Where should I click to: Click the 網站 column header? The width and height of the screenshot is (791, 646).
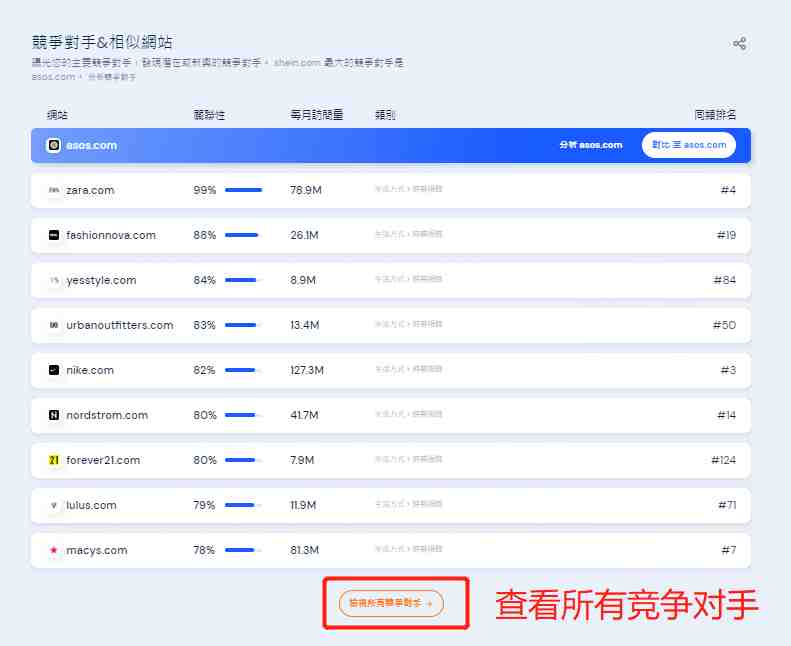point(57,115)
